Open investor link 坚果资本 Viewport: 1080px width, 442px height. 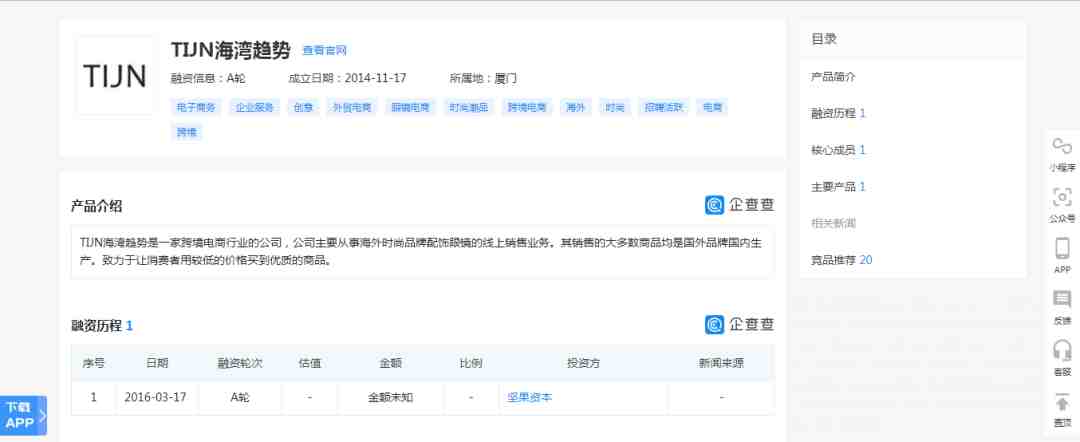click(x=529, y=397)
